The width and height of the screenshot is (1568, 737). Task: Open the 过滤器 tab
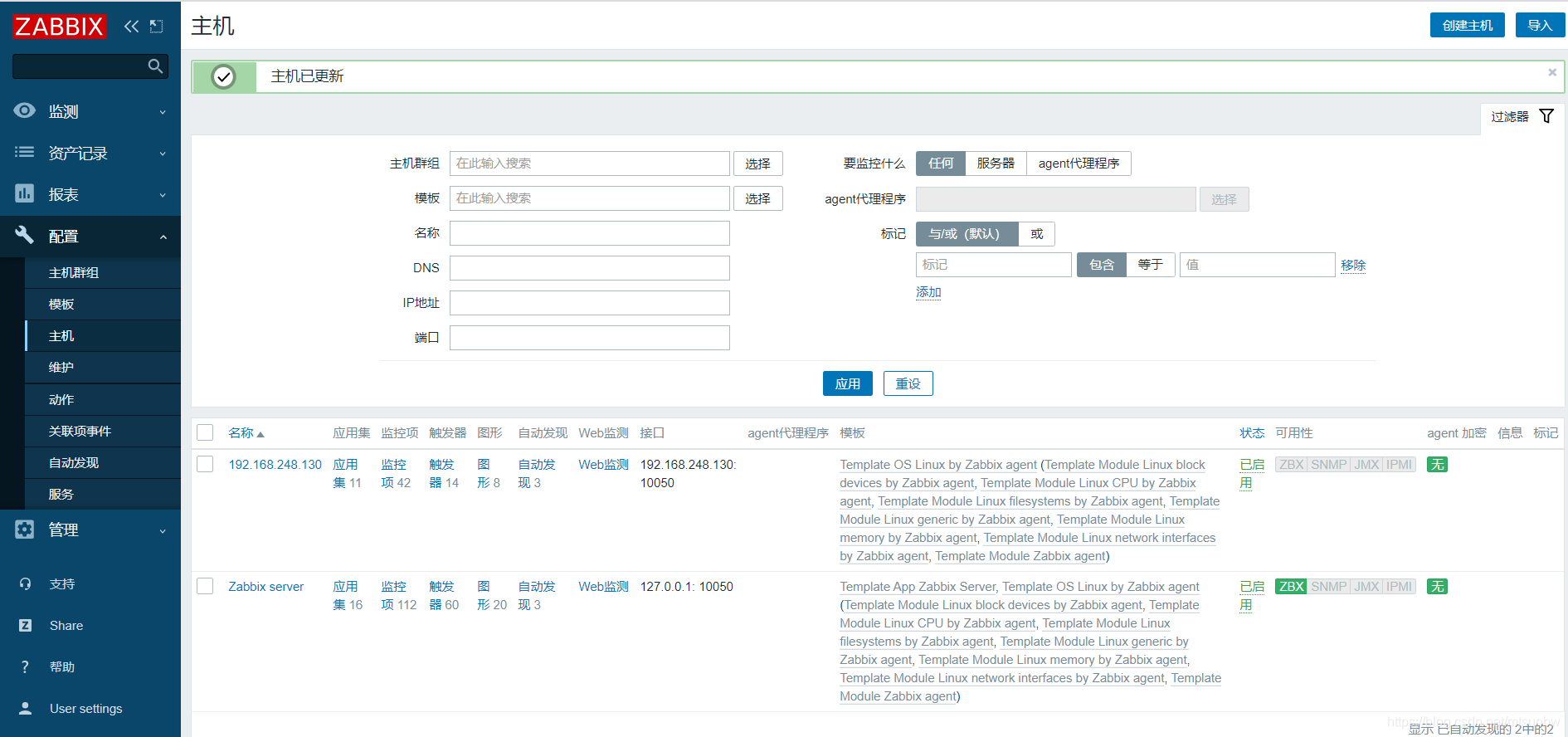(x=1522, y=117)
